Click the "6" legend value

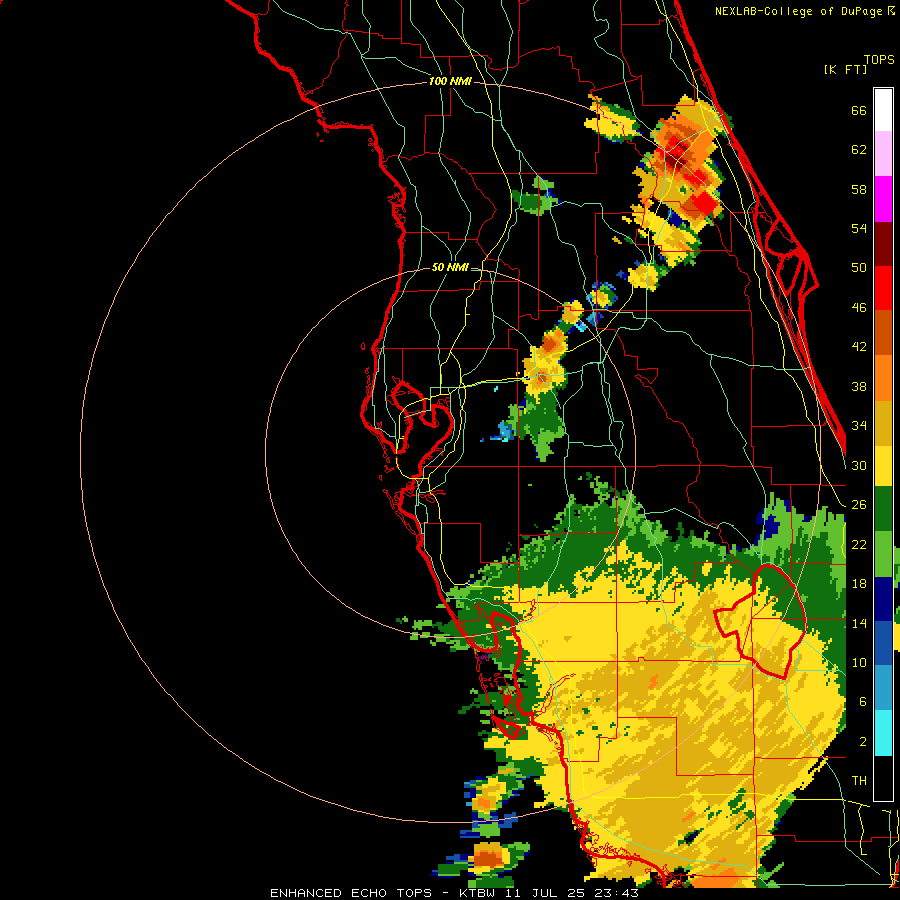pos(863,701)
